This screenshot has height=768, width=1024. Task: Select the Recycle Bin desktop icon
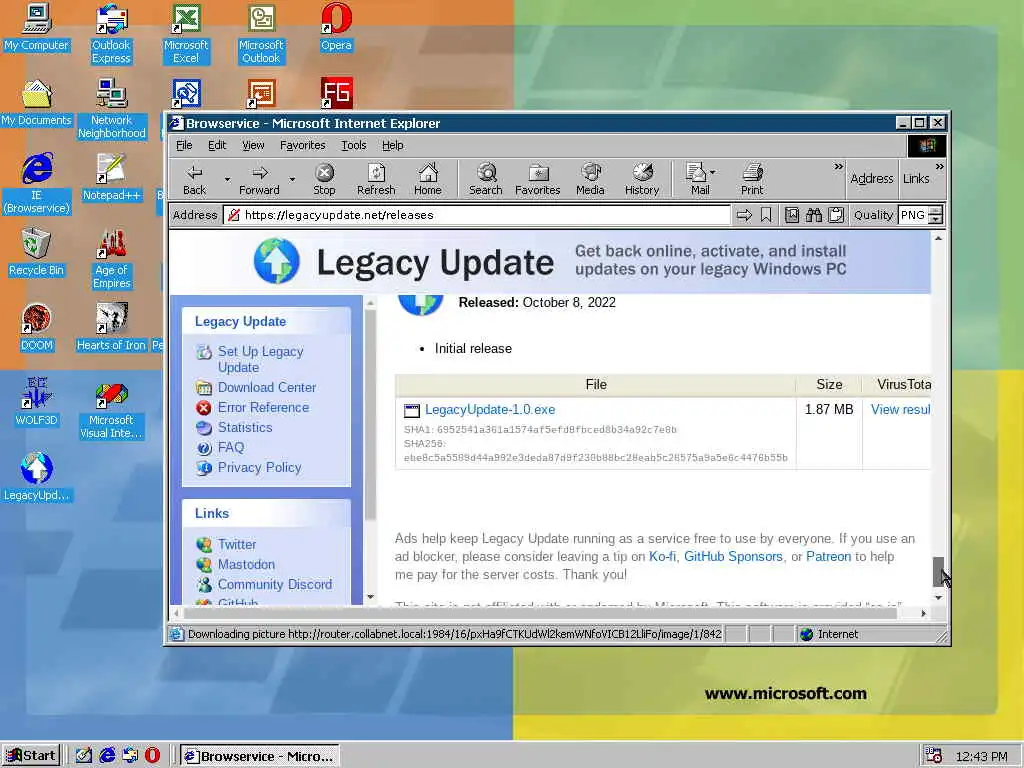pyautogui.click(x=36, y=253)
